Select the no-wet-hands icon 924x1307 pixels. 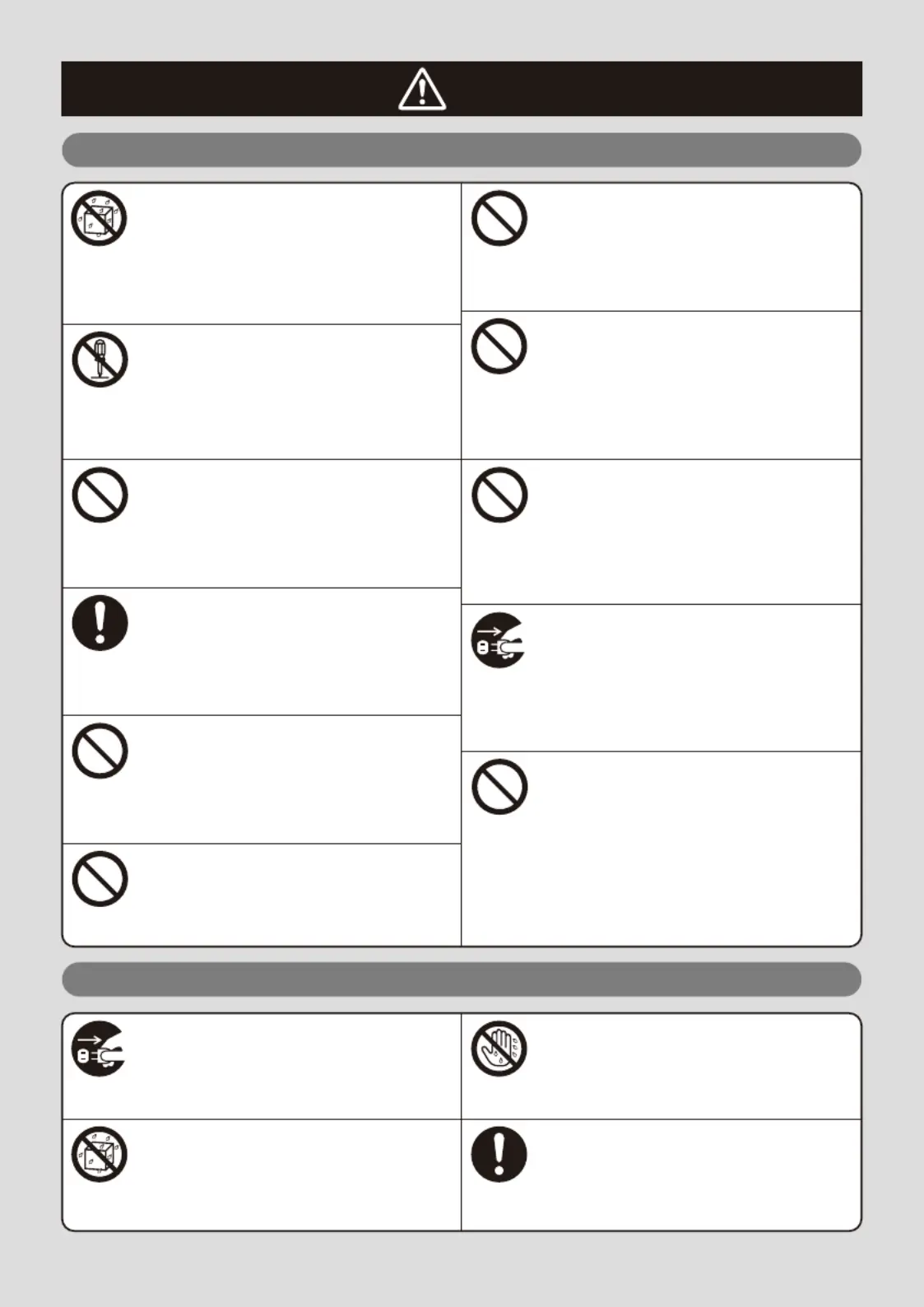click(x=499, y=1049)
